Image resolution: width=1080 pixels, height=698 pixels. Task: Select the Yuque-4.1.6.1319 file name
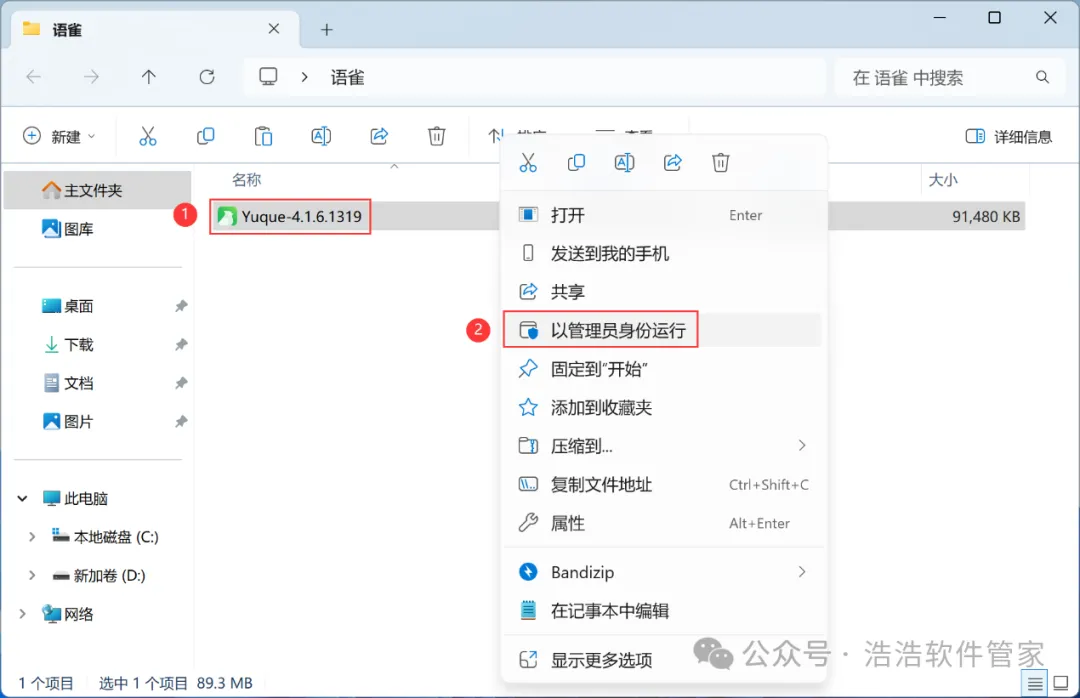pos(302,216)
